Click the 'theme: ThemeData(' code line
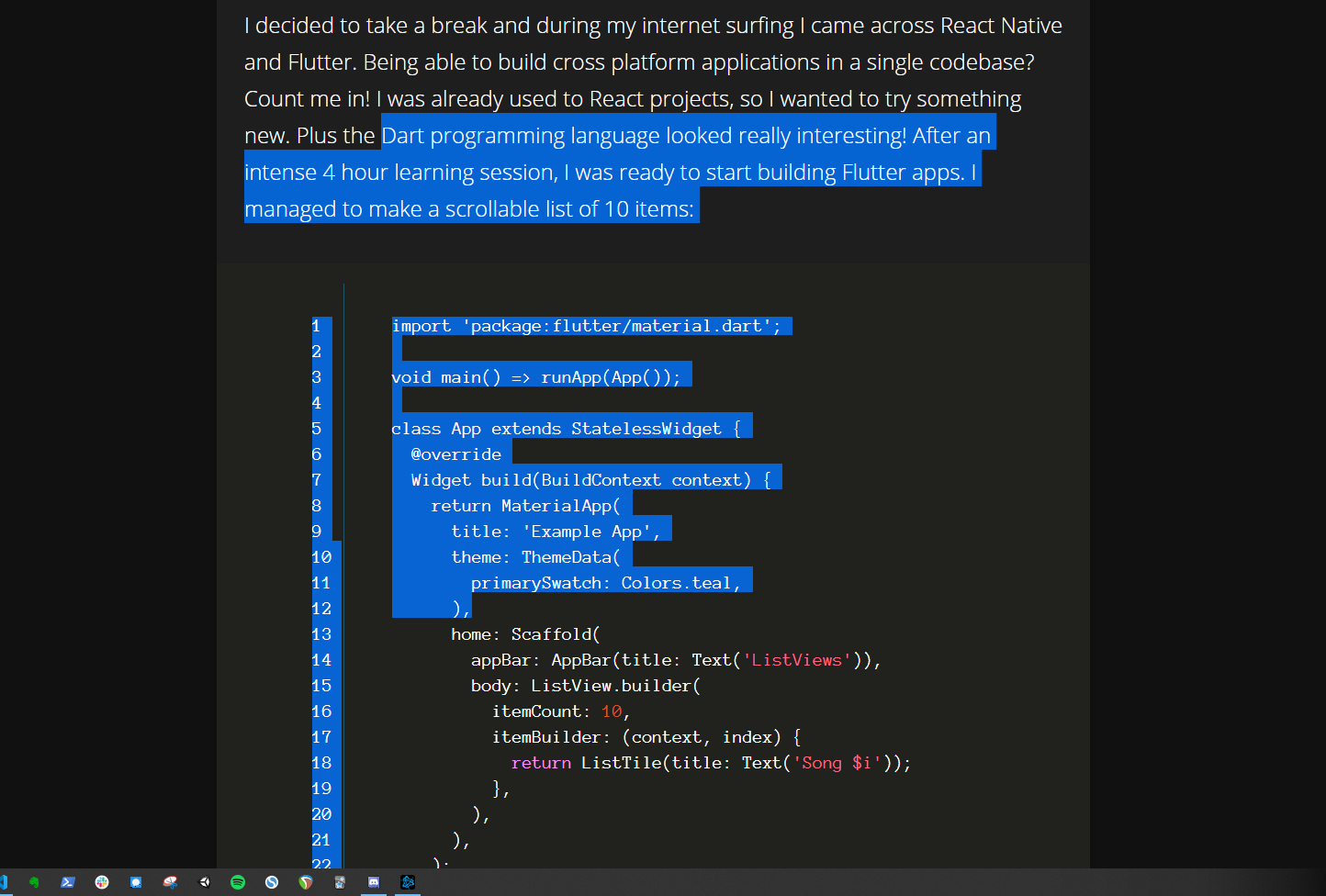Image resolution: width=1326 pixels, height=896 pixels. click(x=536, y=557)
